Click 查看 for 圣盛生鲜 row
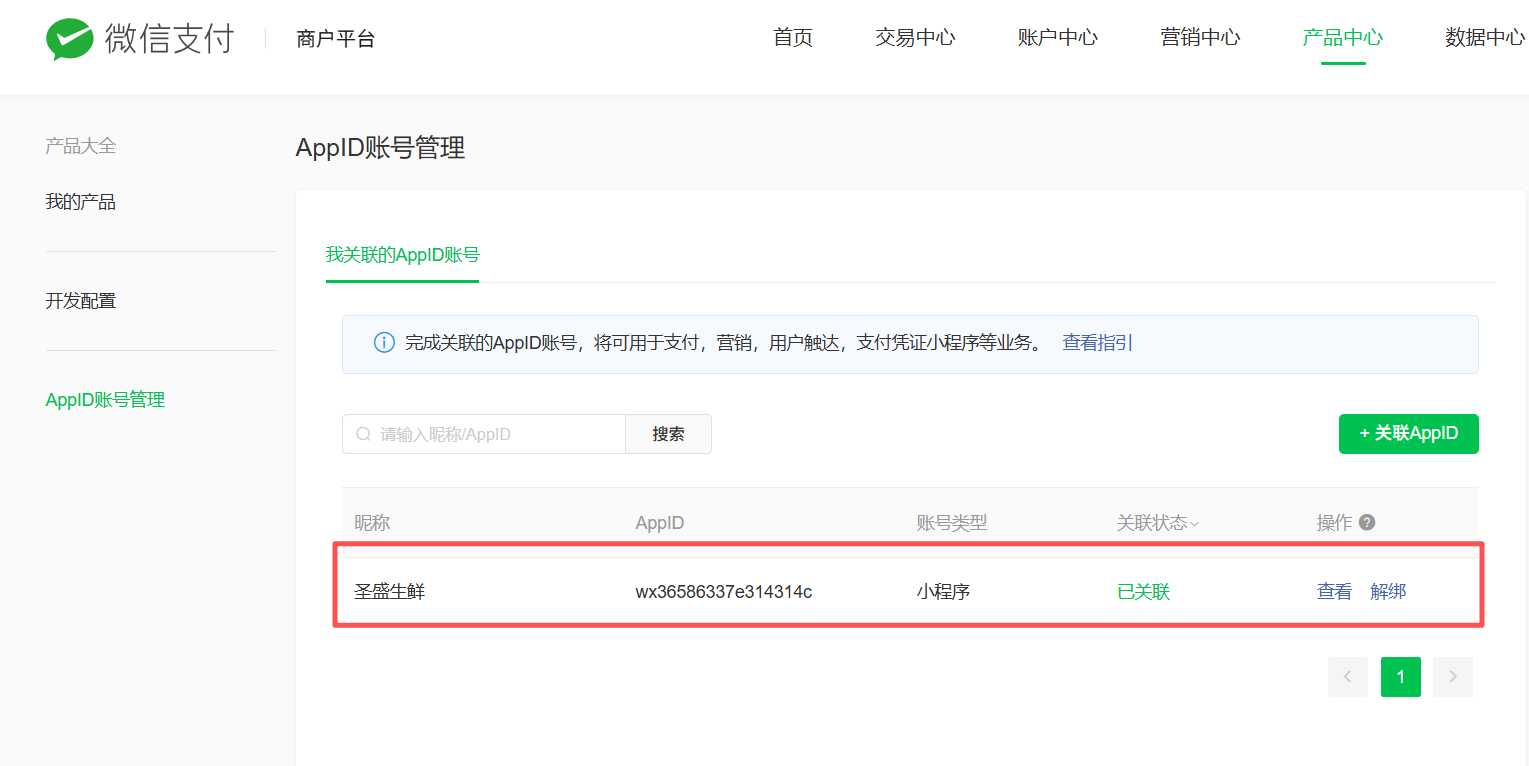Screen dimensions: 1529x766 click(1334, 592)
